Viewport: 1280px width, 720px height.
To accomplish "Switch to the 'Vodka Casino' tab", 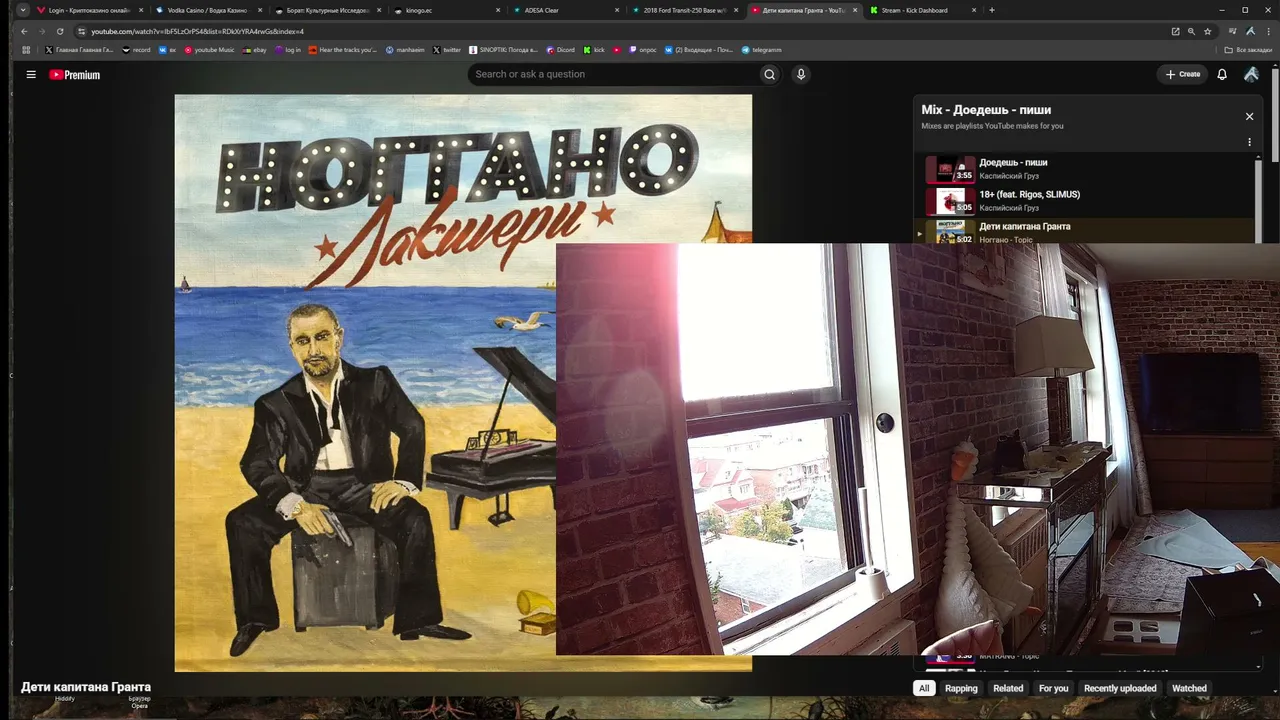I will [x=206, y=10].
